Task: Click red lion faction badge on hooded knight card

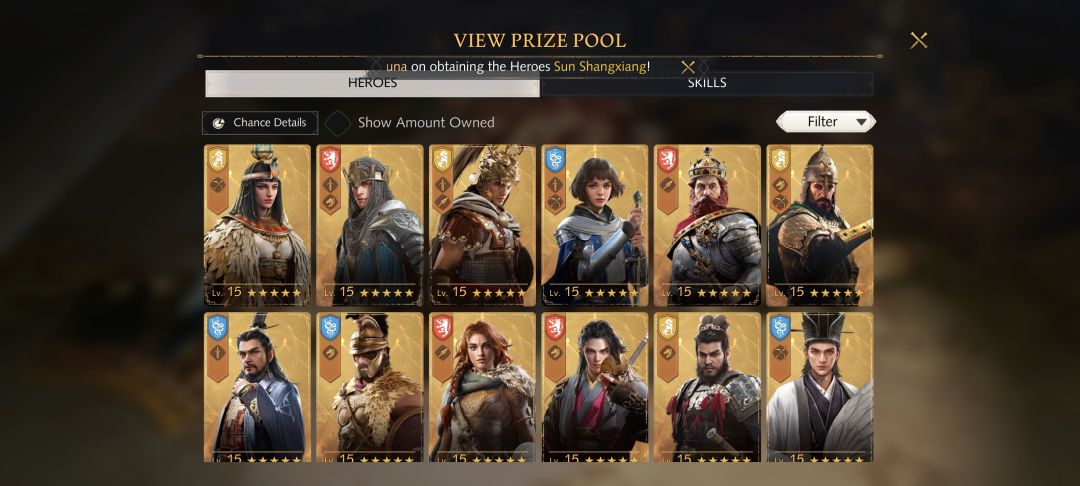Action: pos(330,160)
